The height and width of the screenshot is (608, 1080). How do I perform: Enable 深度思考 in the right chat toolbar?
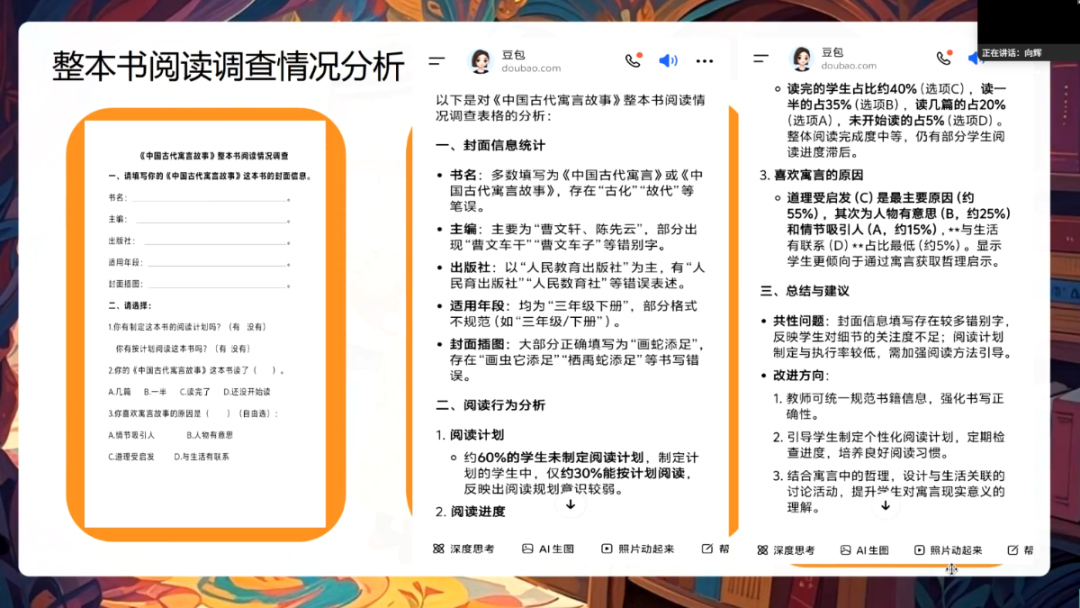pyautogui.click(x=787, y=550)
